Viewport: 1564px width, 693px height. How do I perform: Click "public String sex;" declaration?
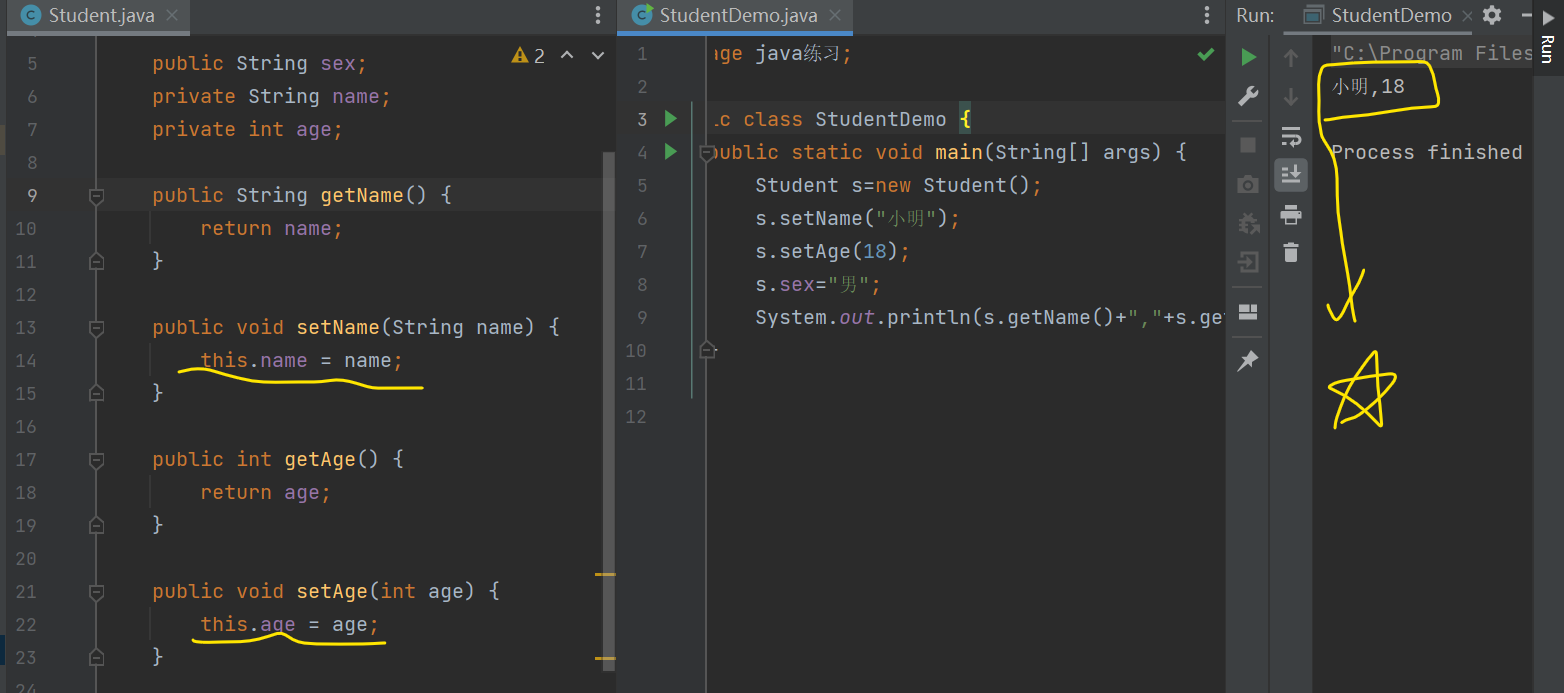coord(259,64)
